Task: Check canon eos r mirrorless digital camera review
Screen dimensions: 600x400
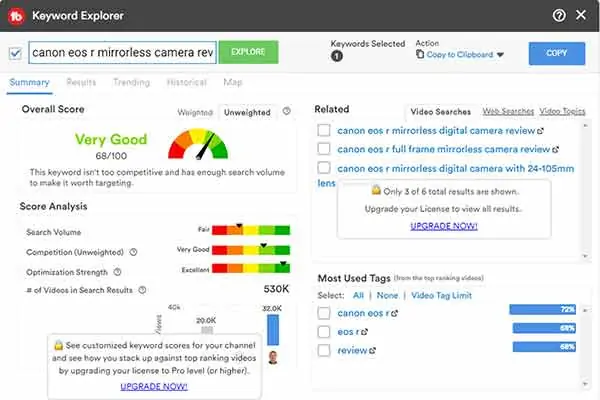Action: 324,130
